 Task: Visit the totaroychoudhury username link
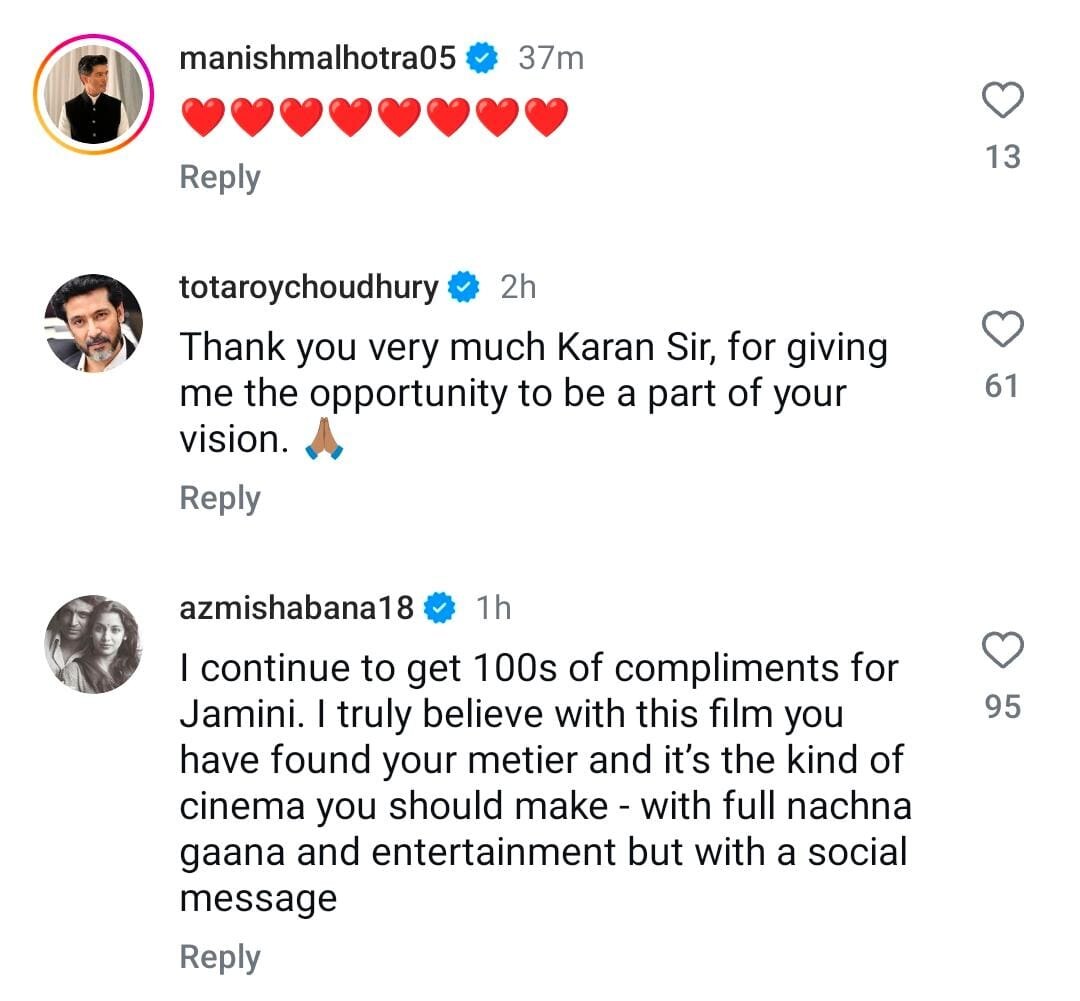coord(309,288)
